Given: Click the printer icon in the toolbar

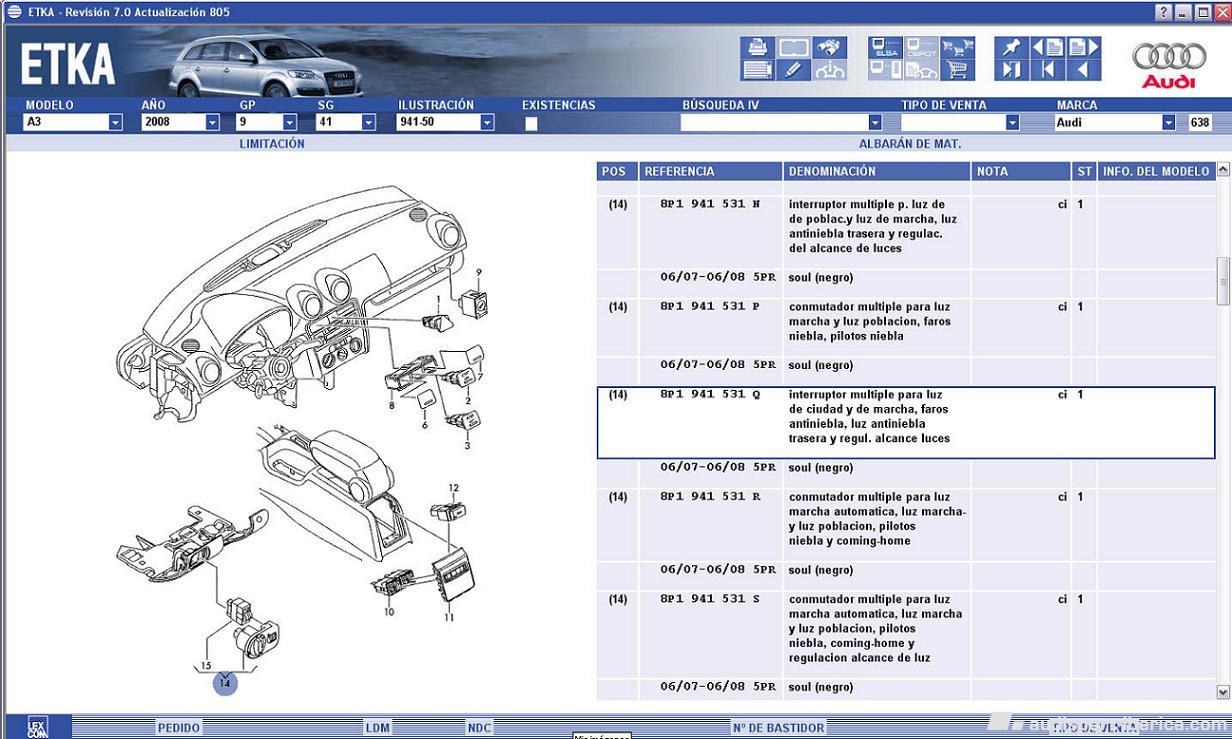Looking at the screenshot, I should click(758, 47).
